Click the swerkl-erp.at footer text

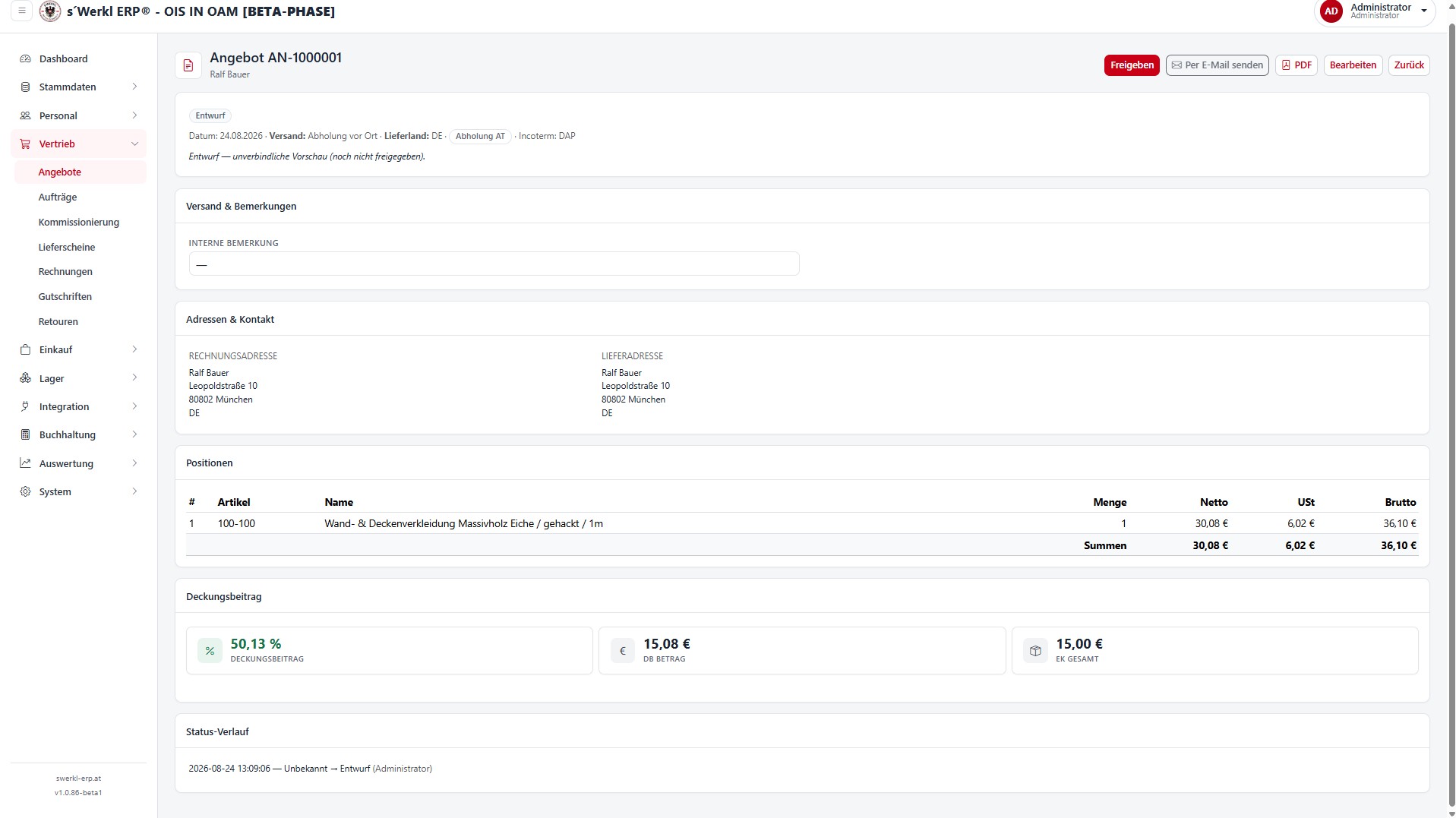click(x=78, y=779)
